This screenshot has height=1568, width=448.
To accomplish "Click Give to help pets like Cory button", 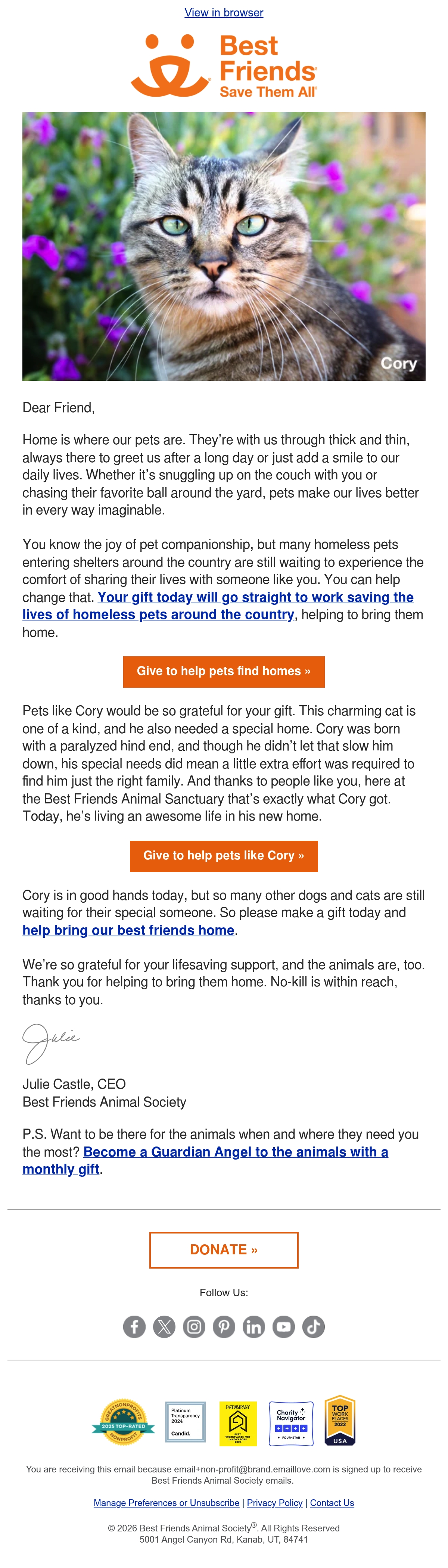I will click(224, 856).
